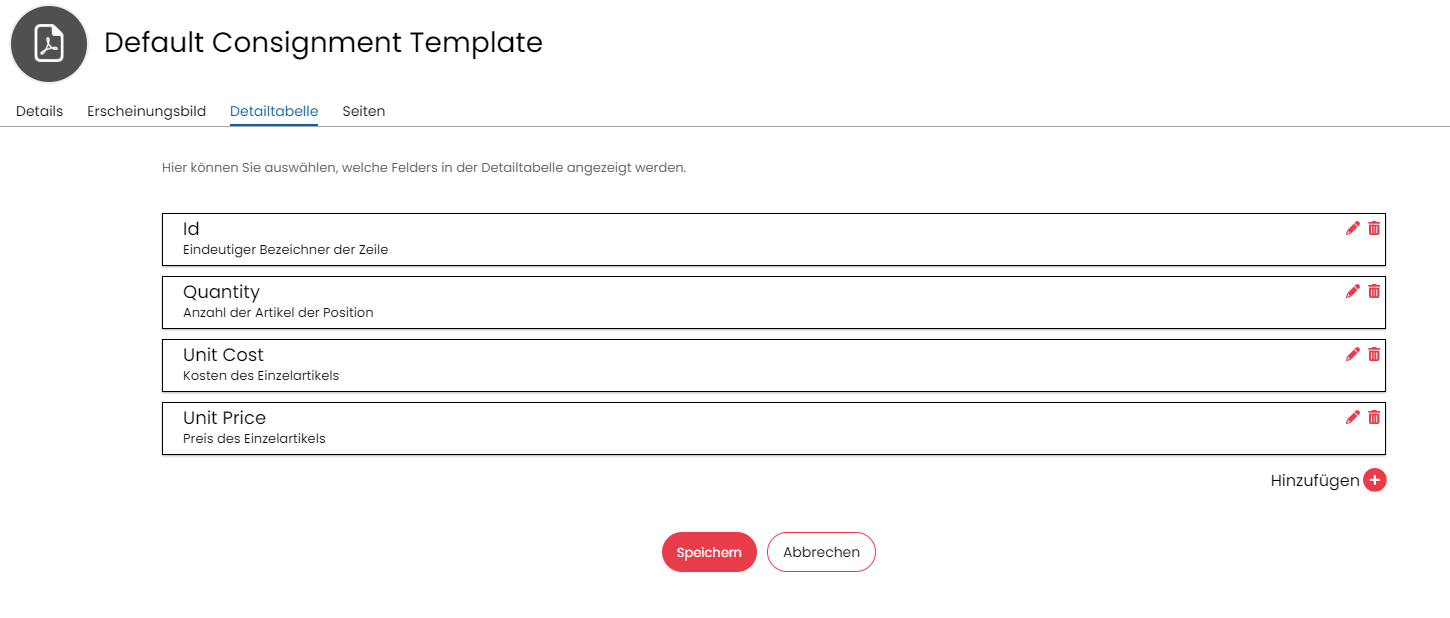
Task: Select the Detailtabelle tab
Action: pyautogui.click(x=274, y=111)
